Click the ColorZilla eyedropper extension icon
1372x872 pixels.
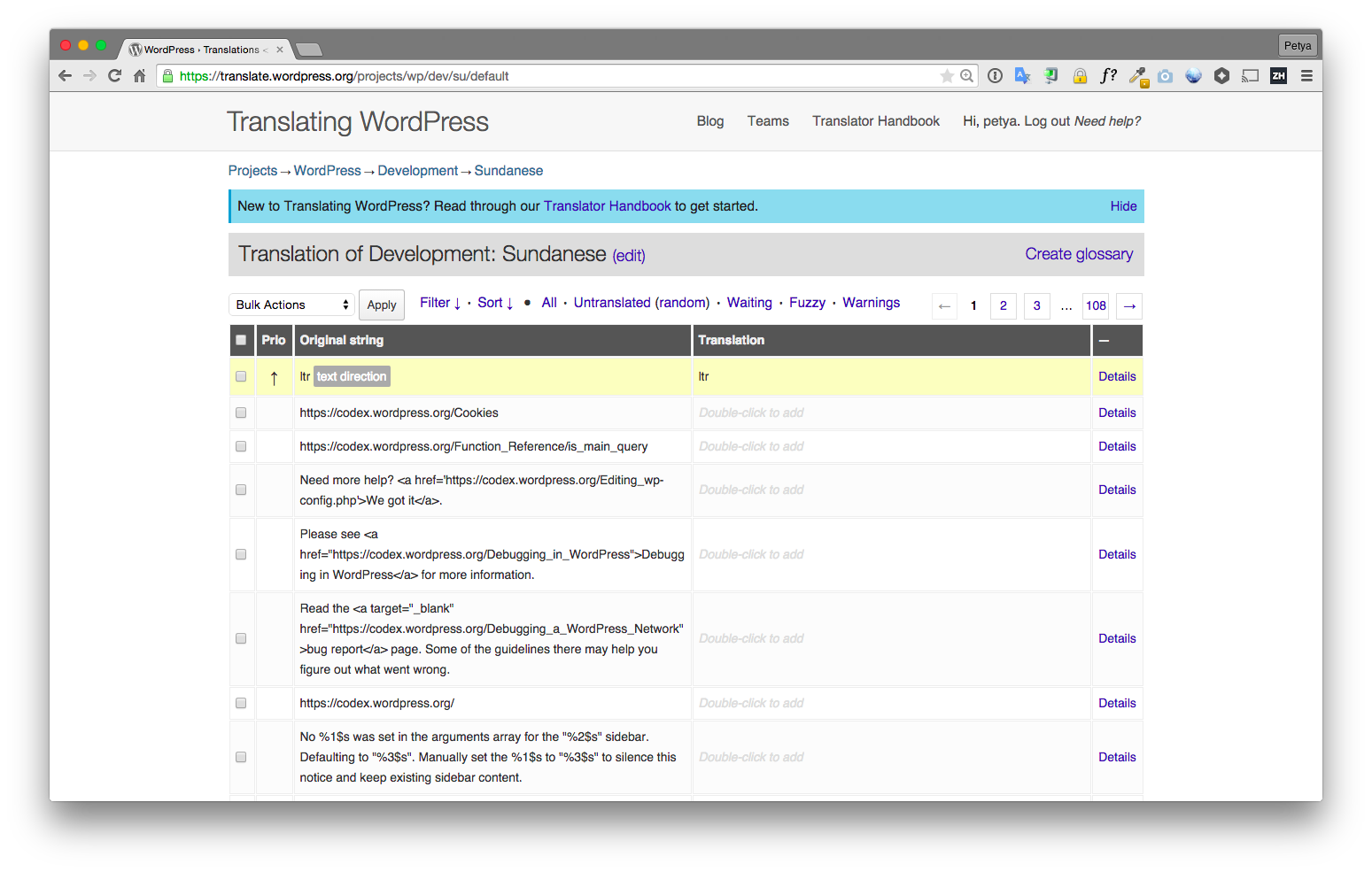click(x=1136, y=75)
